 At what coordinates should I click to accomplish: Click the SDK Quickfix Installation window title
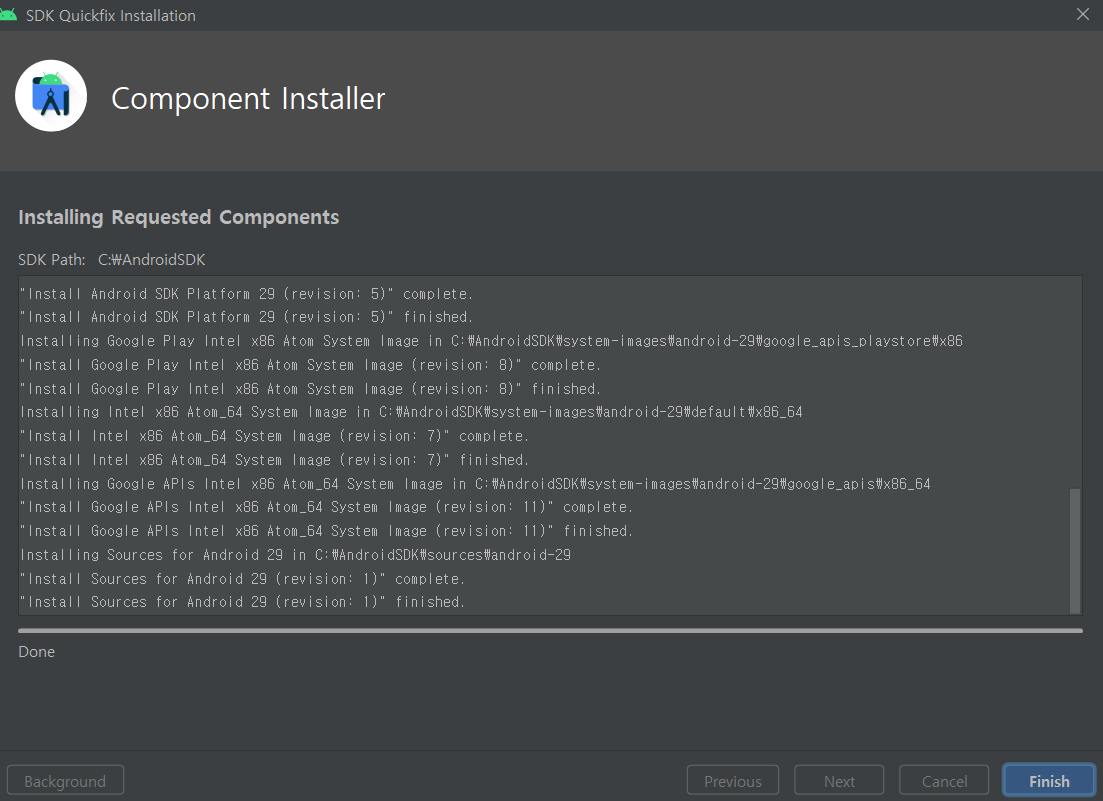click(x=111, y=15)
